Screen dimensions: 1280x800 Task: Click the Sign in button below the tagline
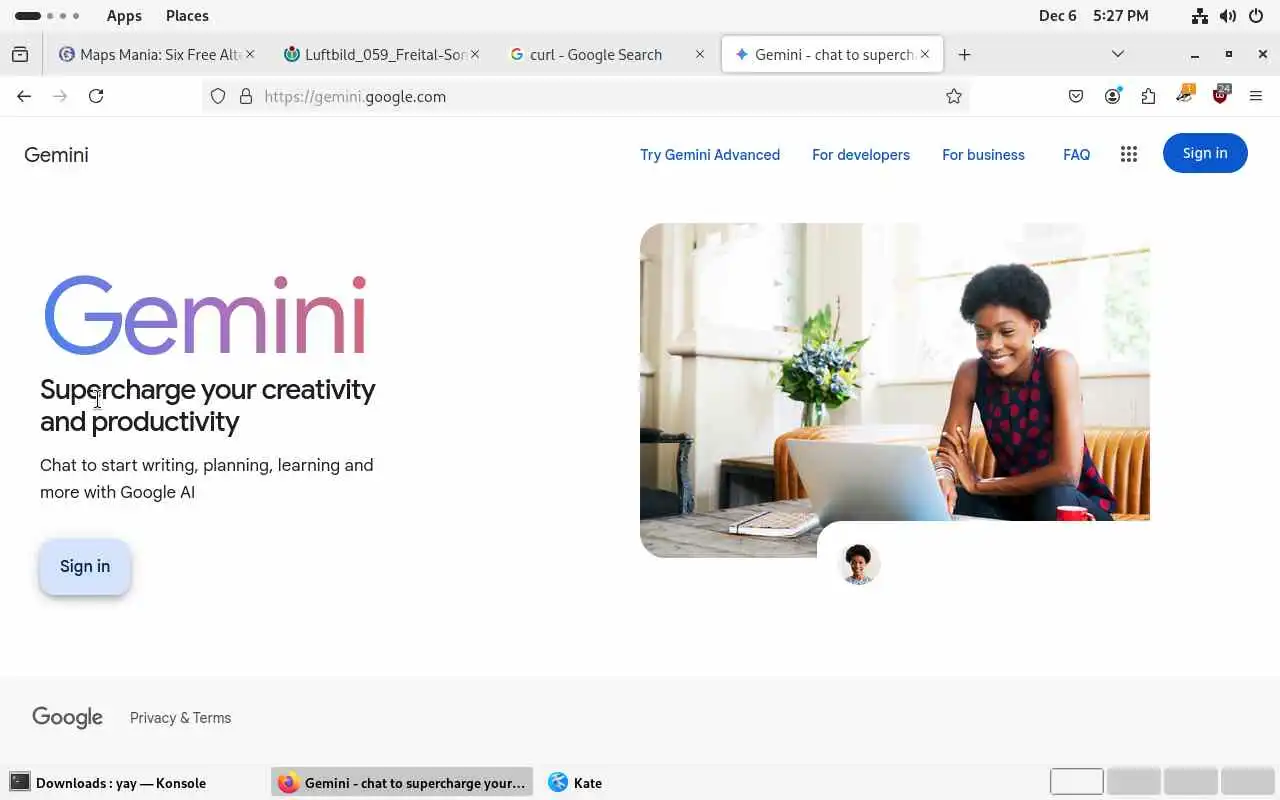point(85,566)
